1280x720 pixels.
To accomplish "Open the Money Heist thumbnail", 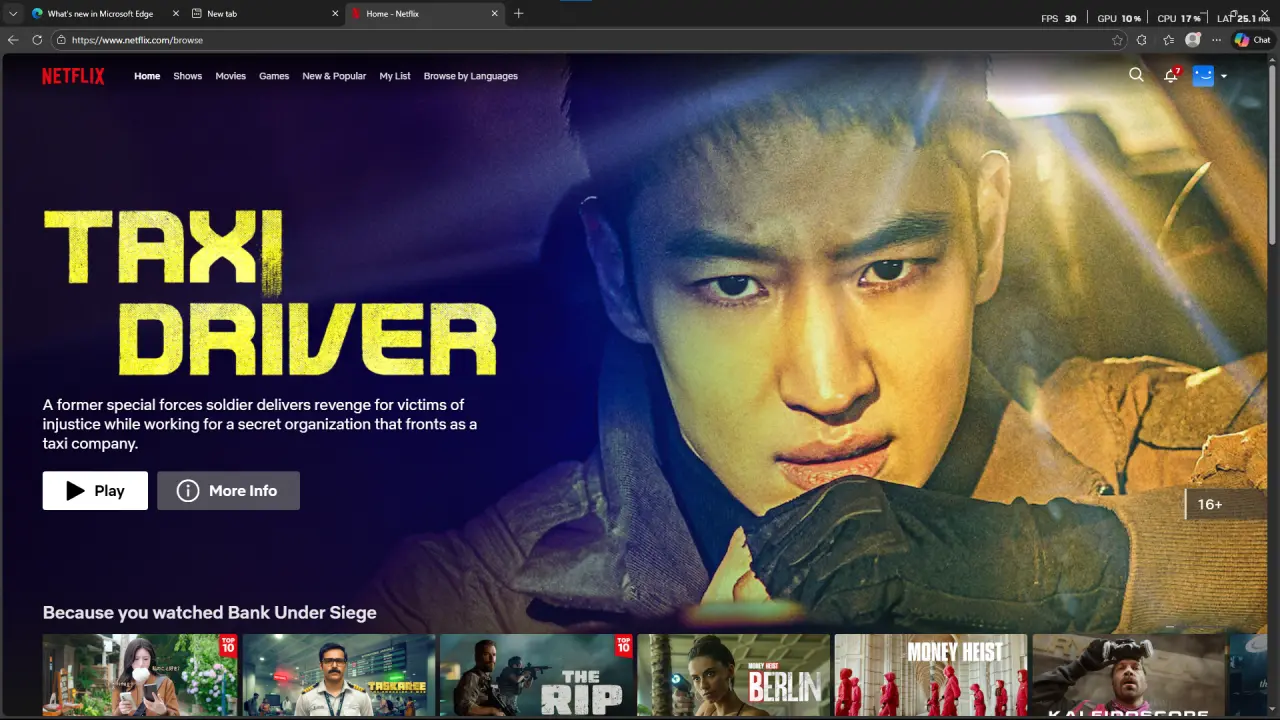I will tap(931, 675).
